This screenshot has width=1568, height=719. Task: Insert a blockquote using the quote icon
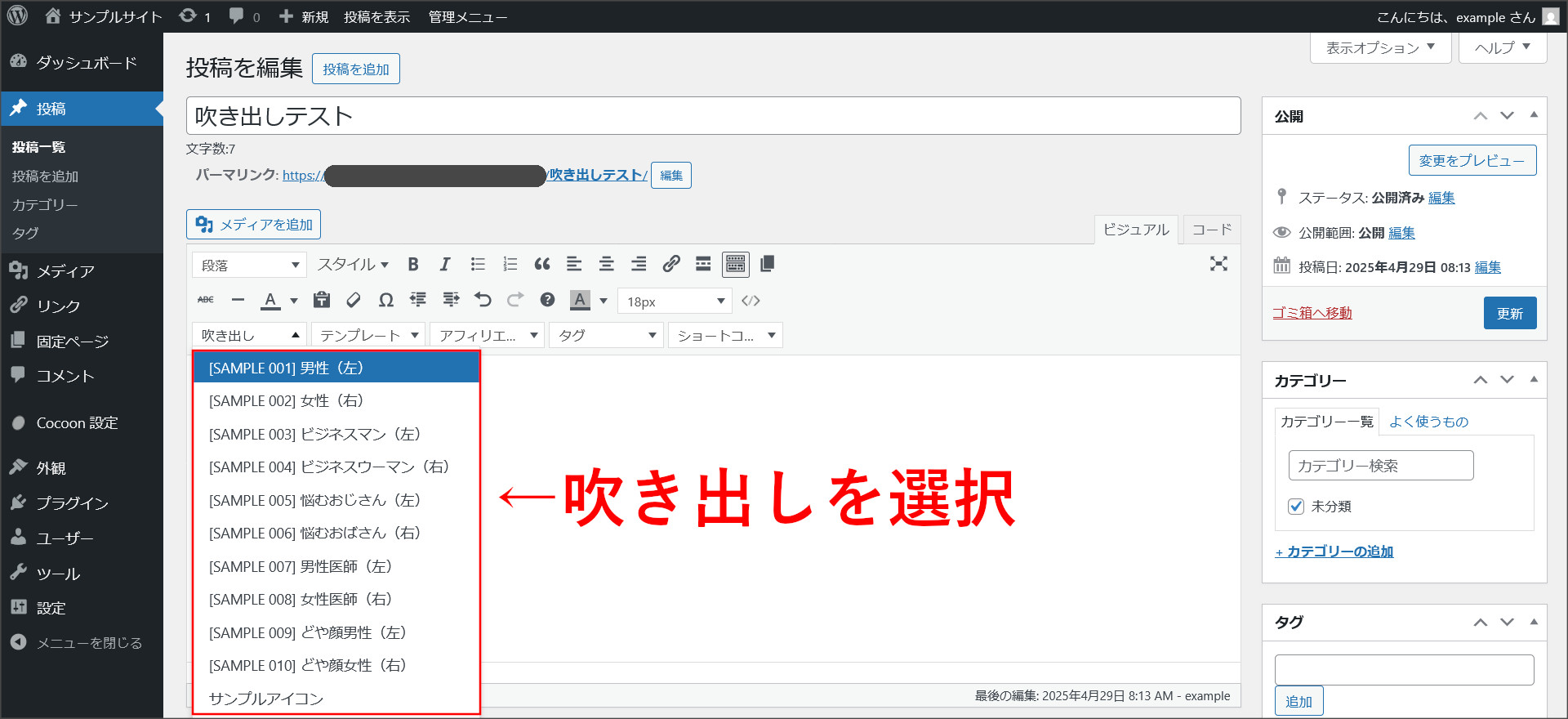coord(541,264)
